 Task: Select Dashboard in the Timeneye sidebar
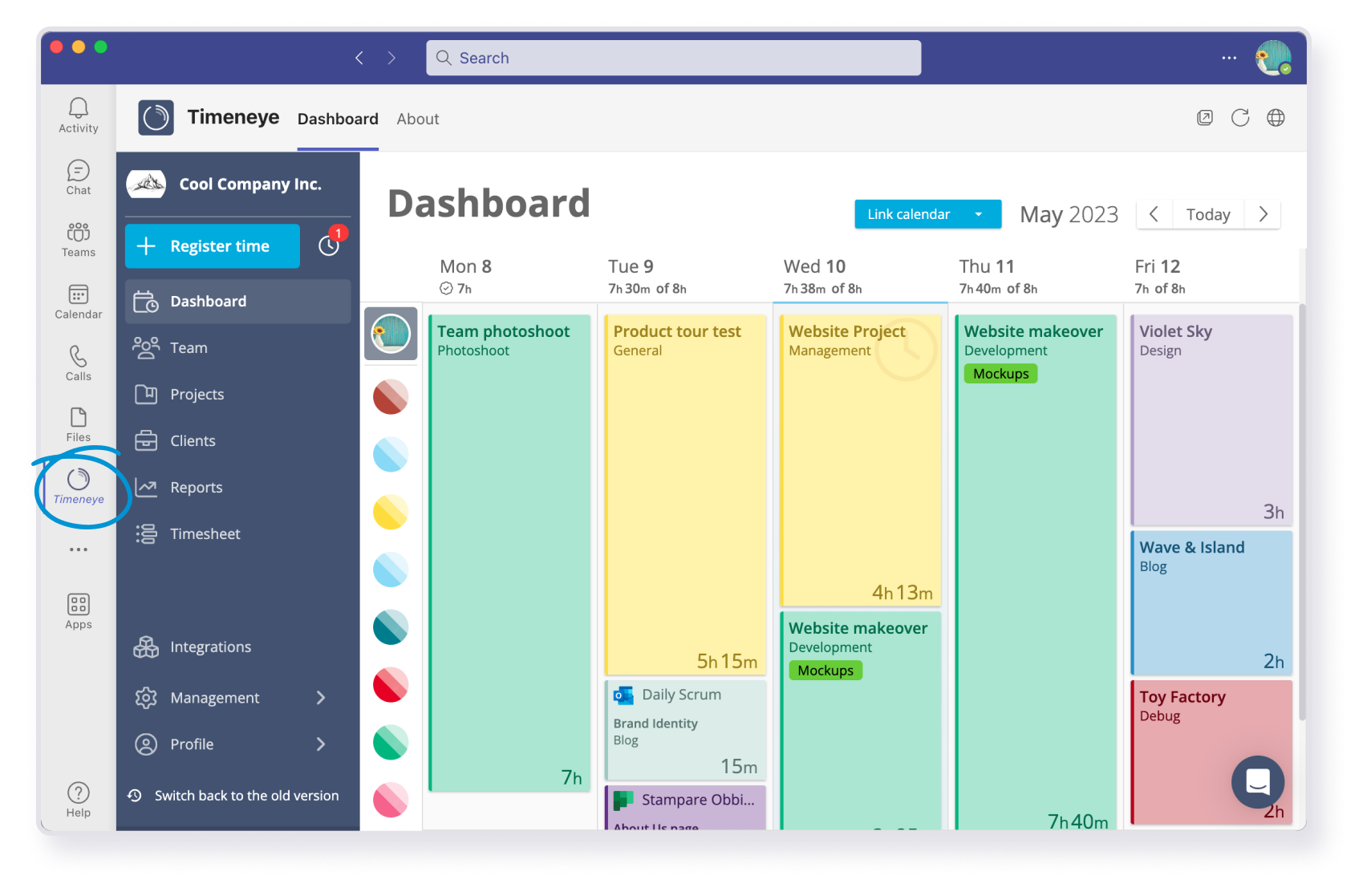237,302
